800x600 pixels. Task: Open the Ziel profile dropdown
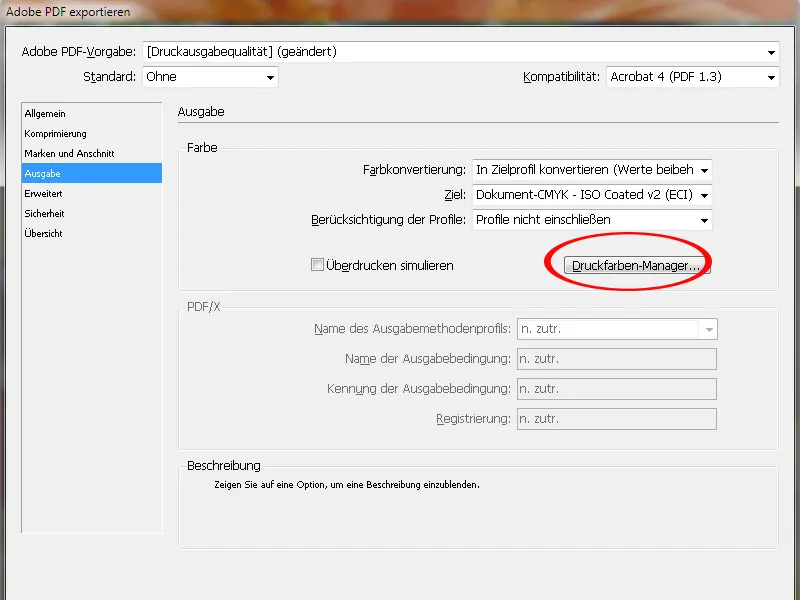coord(705,195)
